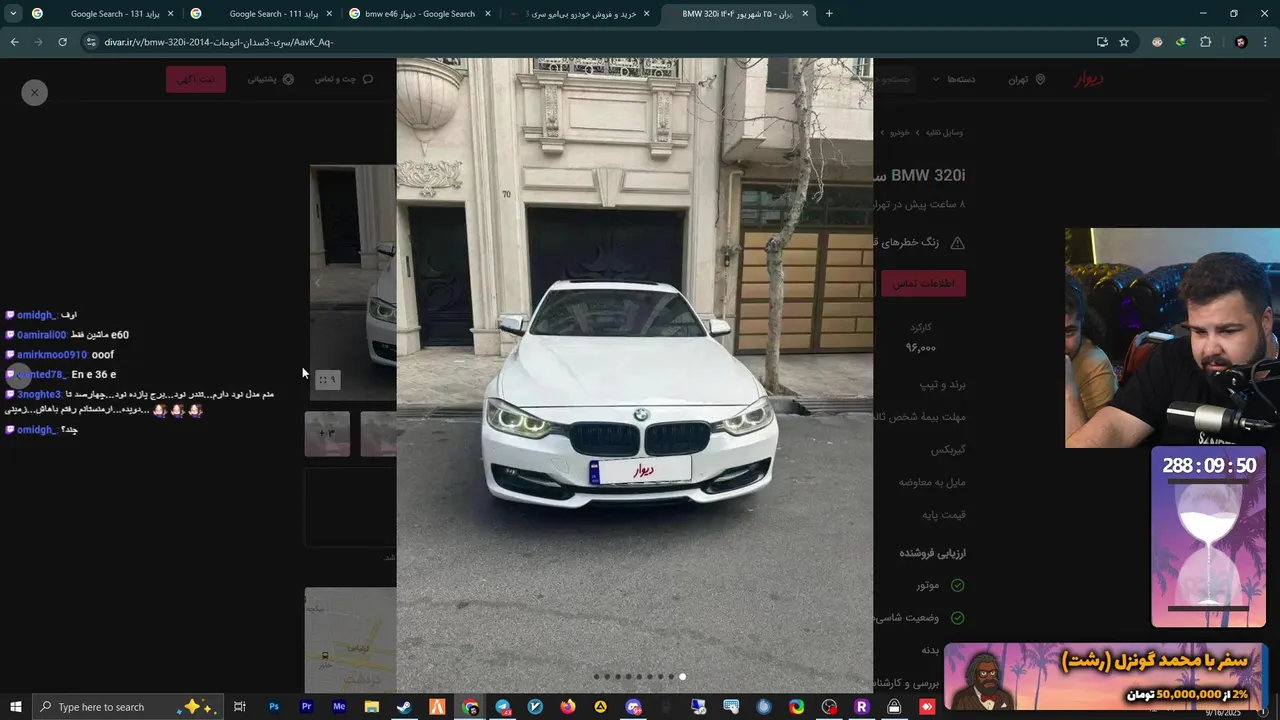
Task: Open the تهران city selector
Action: point(1026,79)
